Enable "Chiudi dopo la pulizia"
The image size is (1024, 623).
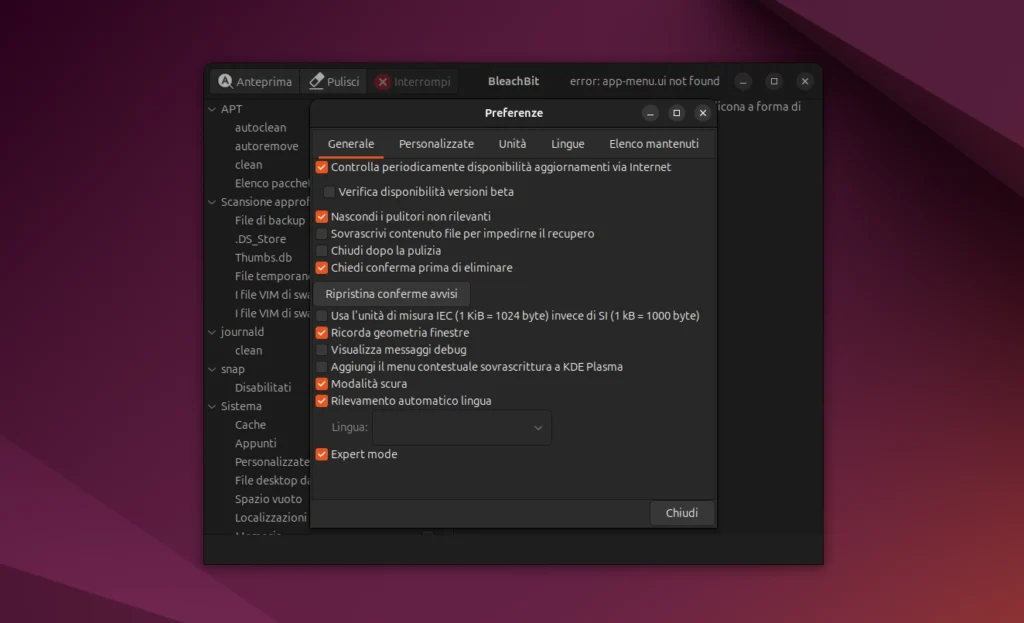(321, 250)
